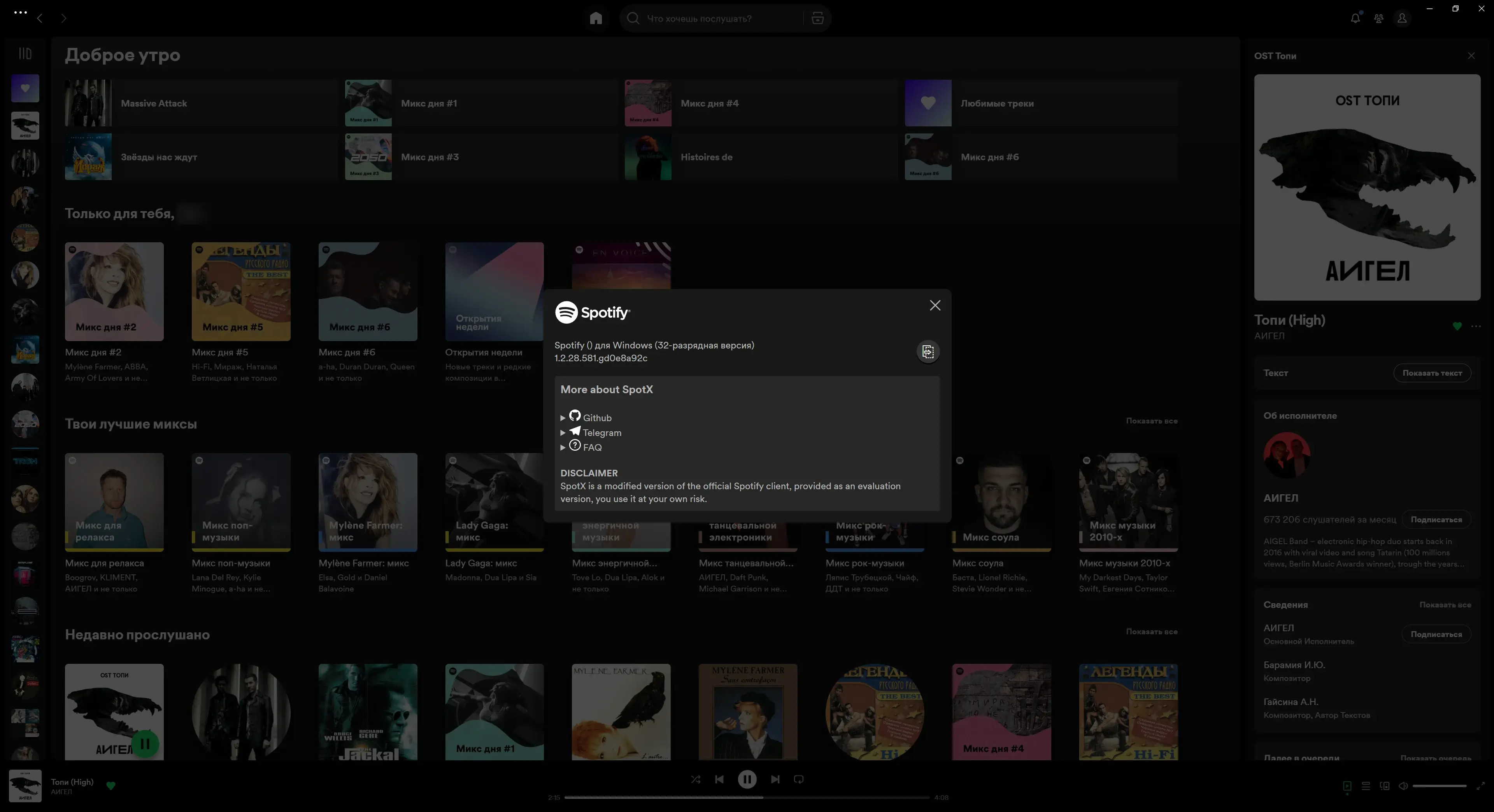
Task: Expand the FAQ disclosure item
Action: click(563, 448)
